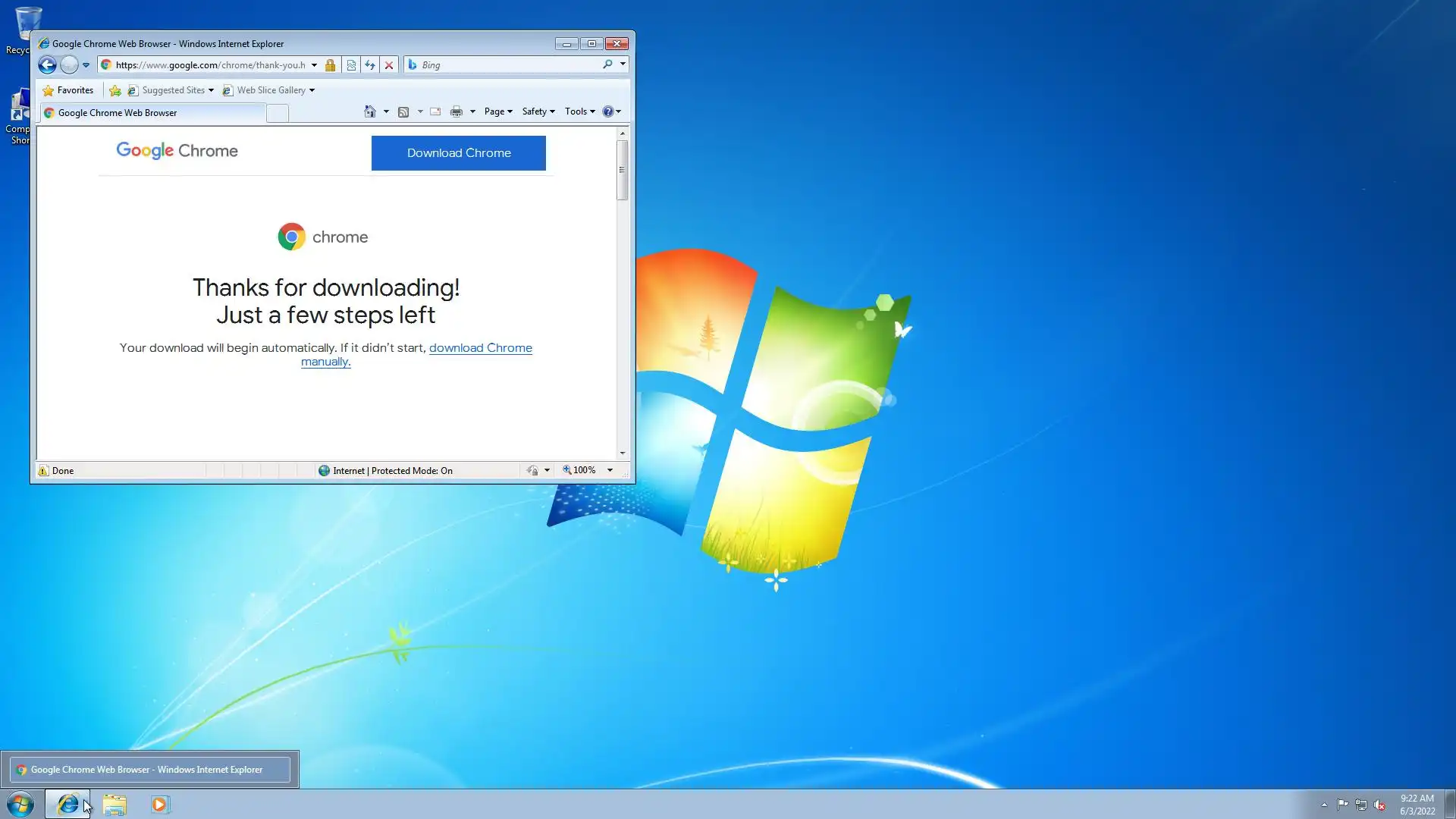The height and width of the screenshot is (819, 1456).
Task: Click the Download Chrome button
Action: coord(458,153)
